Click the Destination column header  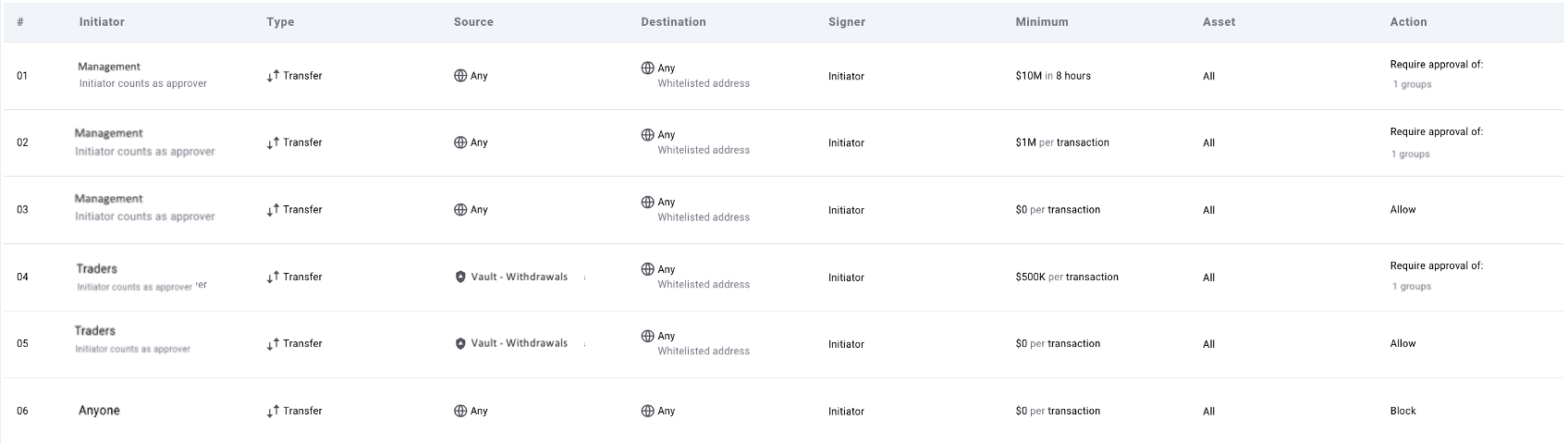pos(673,21)
